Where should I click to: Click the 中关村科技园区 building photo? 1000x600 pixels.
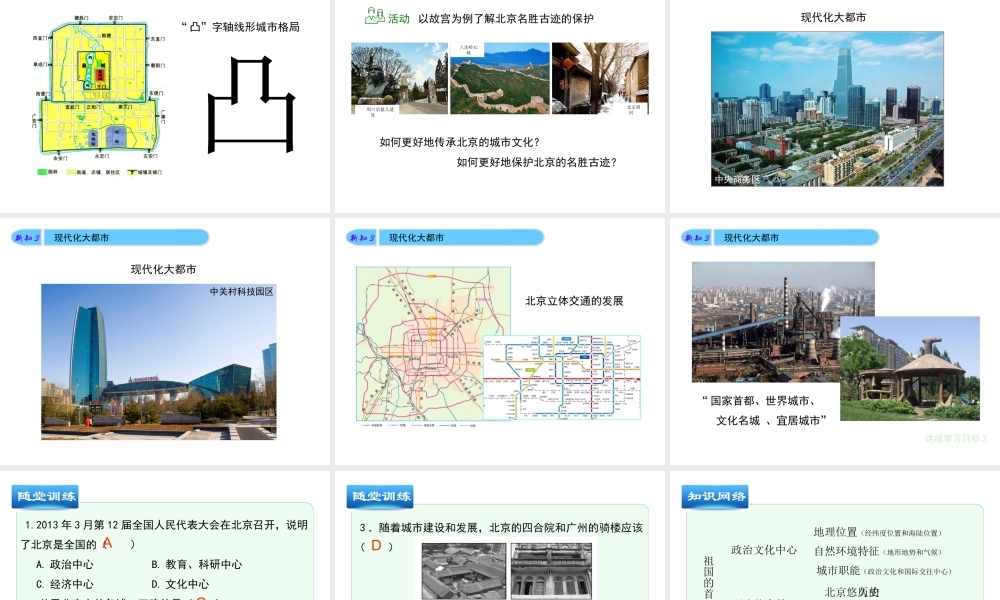tap(158, 362)
